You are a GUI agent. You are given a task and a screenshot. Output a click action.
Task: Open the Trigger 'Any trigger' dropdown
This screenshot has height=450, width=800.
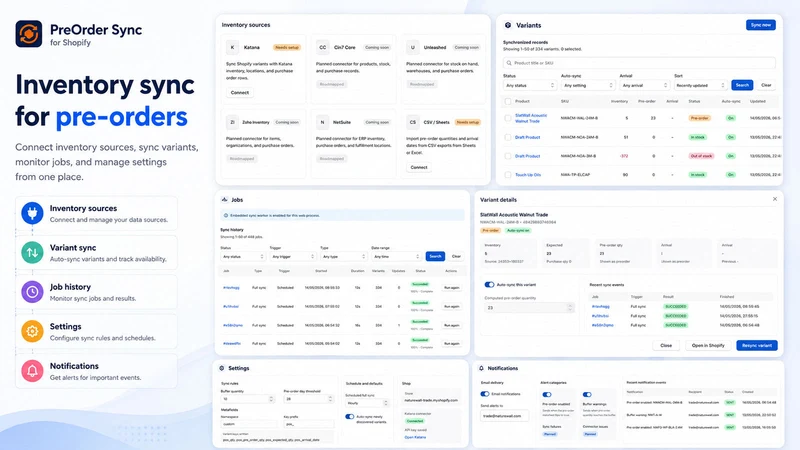coord(292,257)
